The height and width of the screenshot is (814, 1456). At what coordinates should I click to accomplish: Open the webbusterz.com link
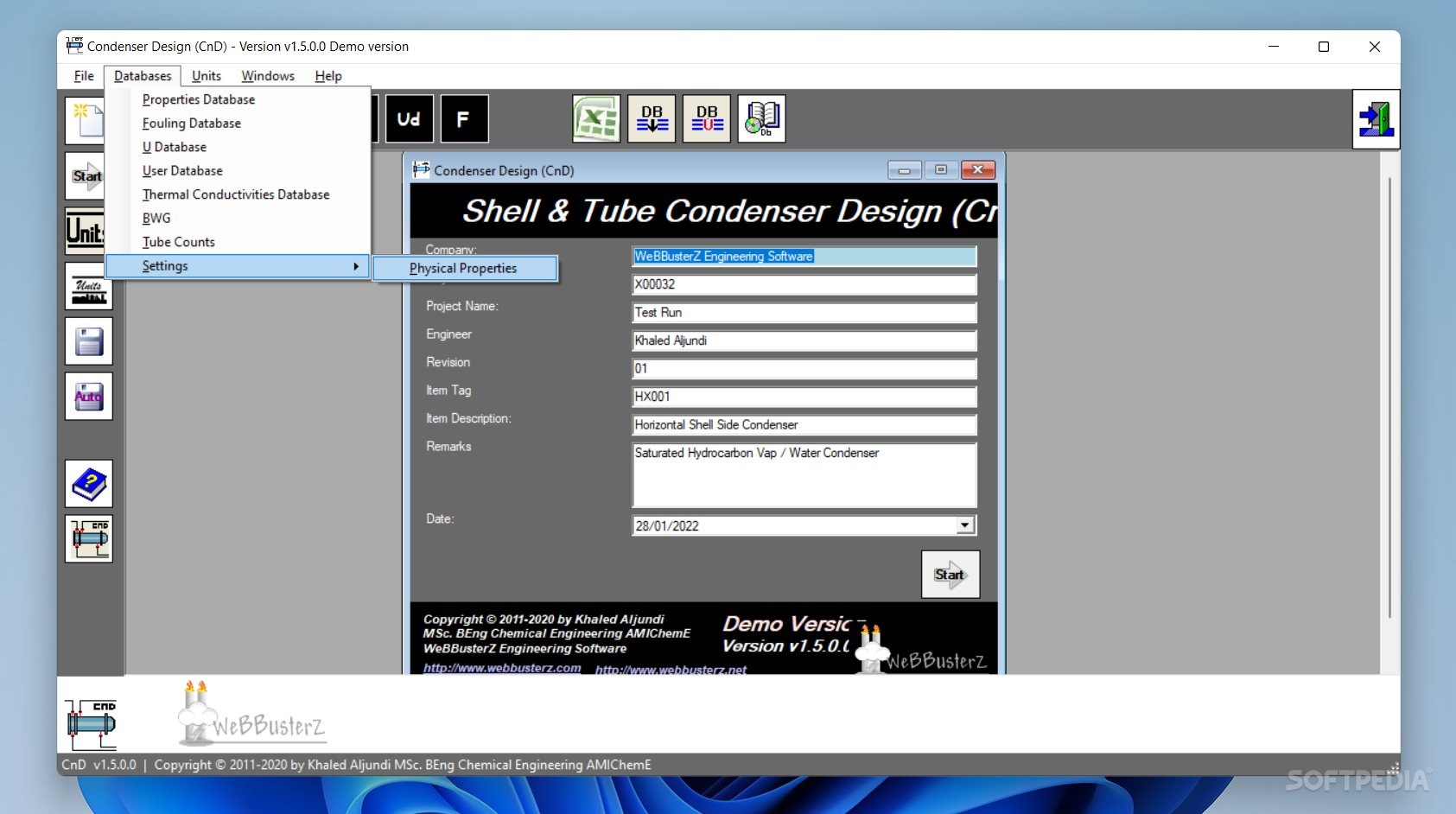[x=502, y=668]
